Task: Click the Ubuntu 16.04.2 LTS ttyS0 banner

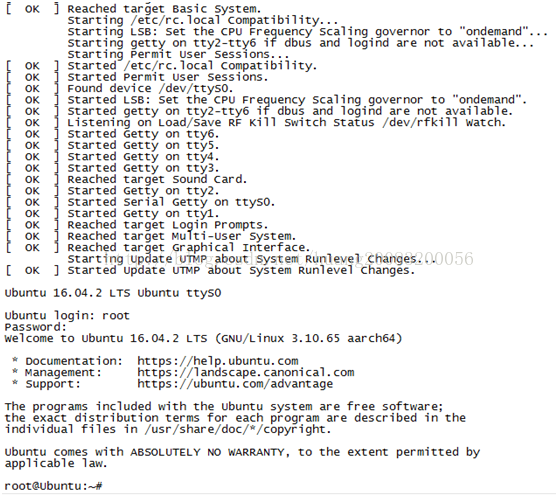Action: click(113, 293)
